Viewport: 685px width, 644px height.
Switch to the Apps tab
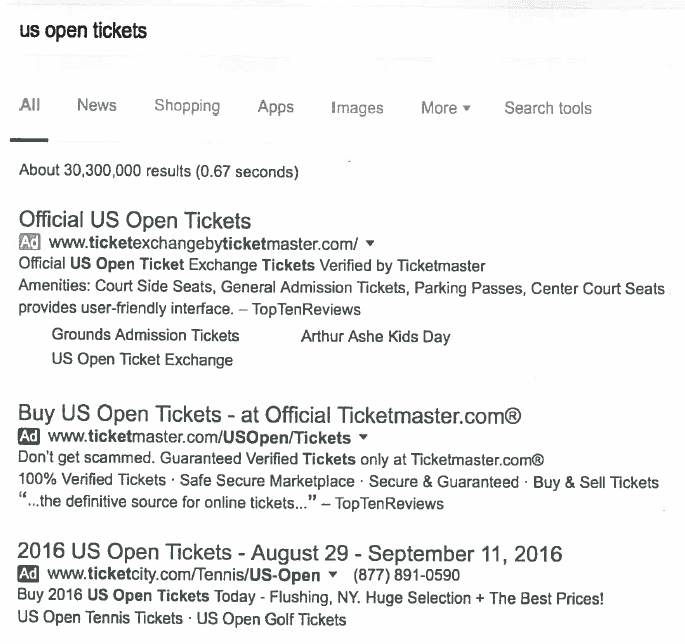tap(276, 107)
